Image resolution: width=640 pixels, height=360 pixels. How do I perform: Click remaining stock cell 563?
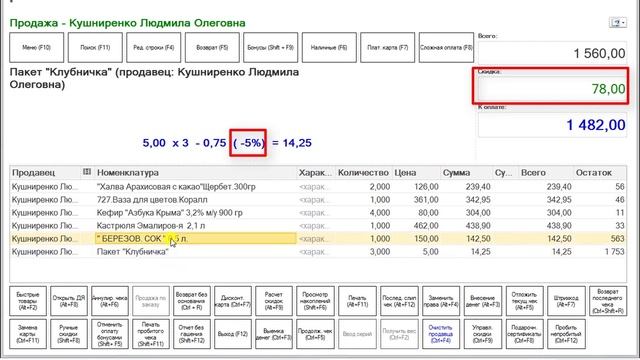pos(617,238)
